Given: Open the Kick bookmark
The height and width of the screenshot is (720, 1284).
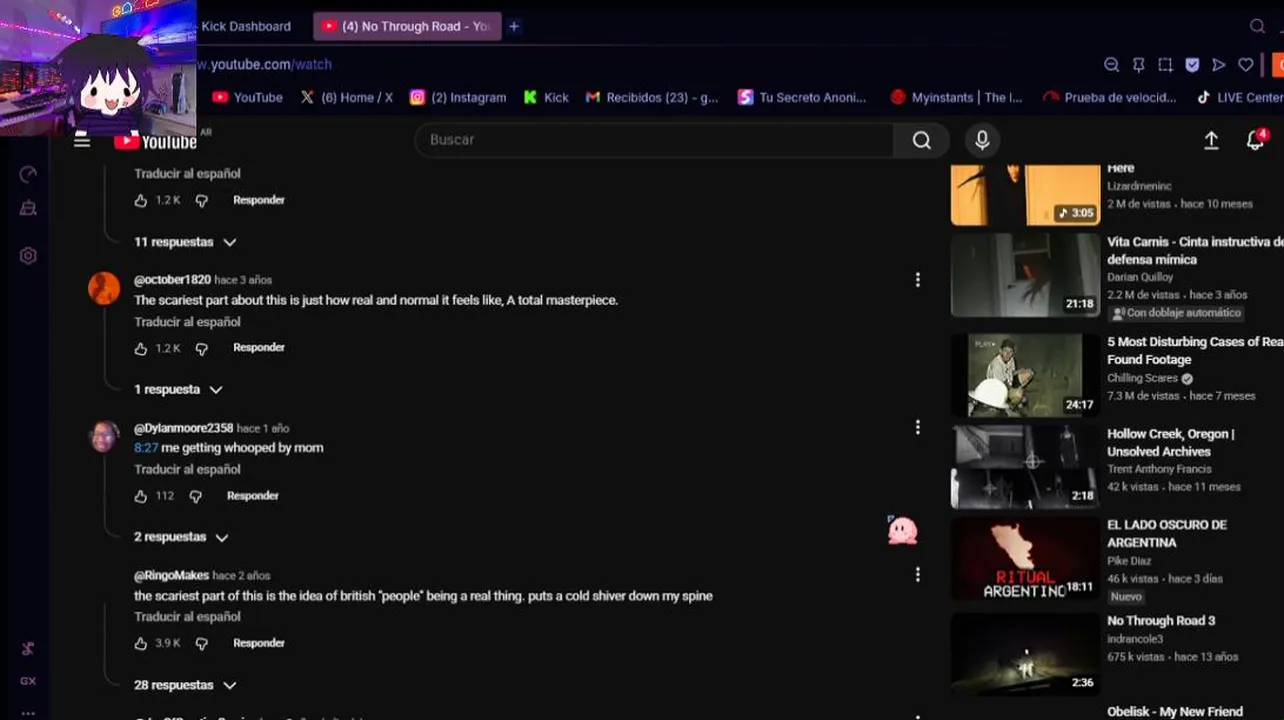Looking at the screenshot, I should [546, 97].
